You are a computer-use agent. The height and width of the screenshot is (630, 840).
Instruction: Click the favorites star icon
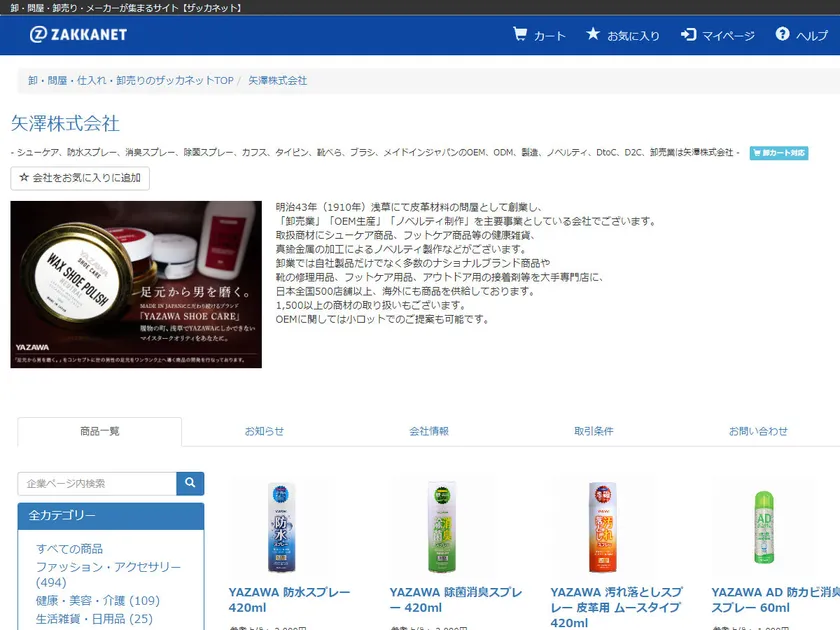(593, 35)
